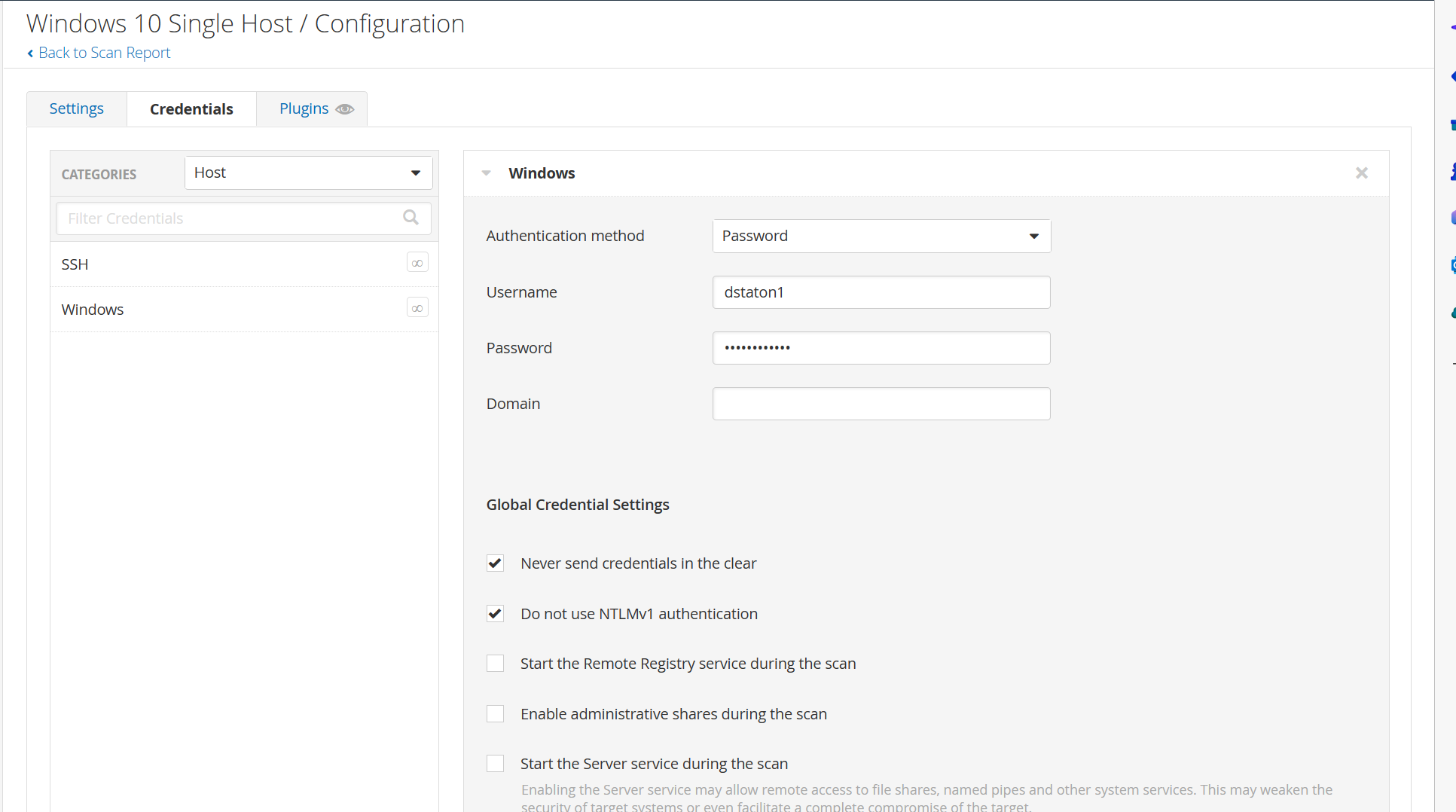Click the magnifier icon in Filter Credentials
Image resolution: width=1456 pixels, height=812 pixels.
(x=411, y=218)
